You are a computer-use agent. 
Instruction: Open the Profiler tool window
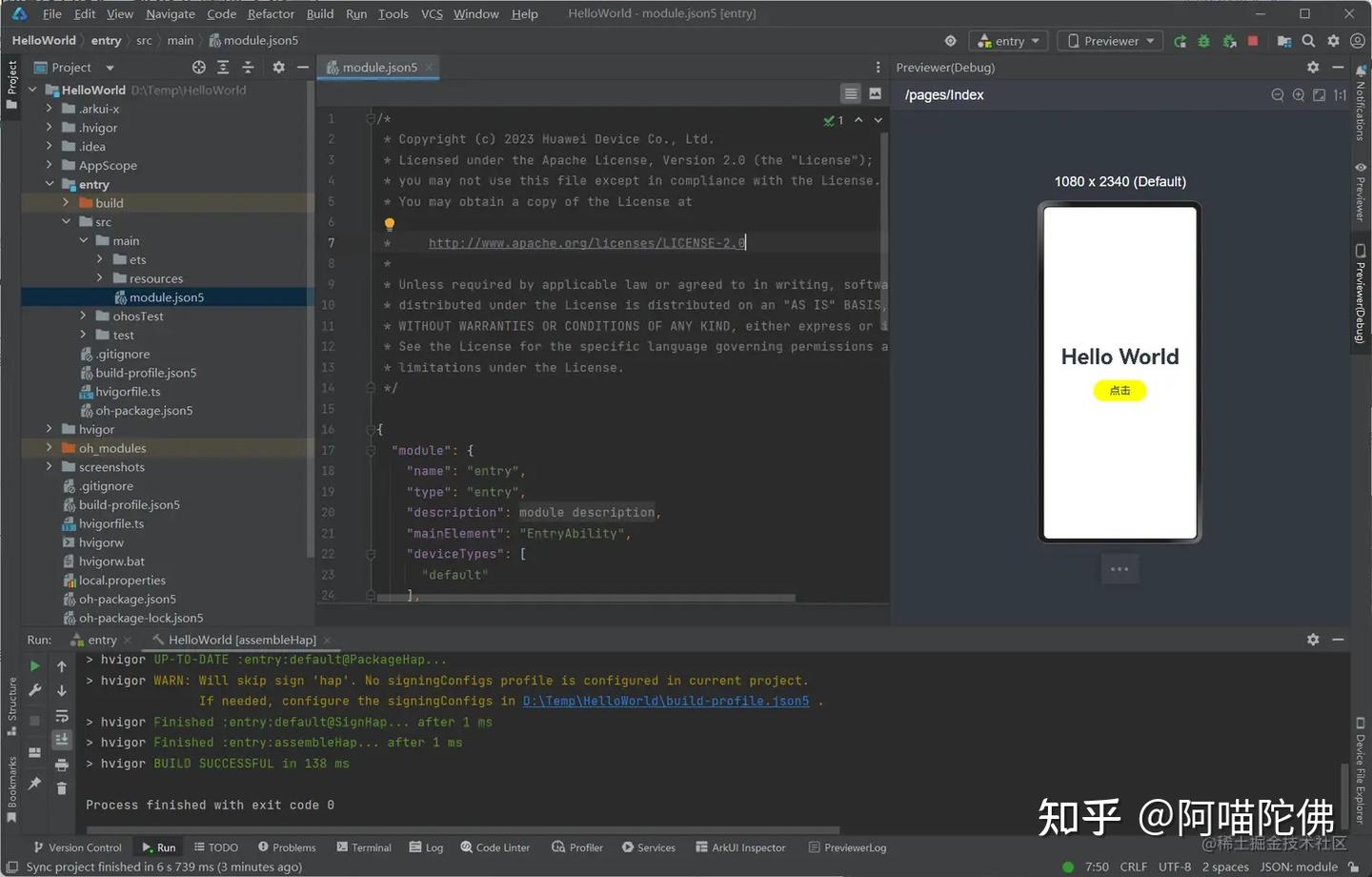576,847
